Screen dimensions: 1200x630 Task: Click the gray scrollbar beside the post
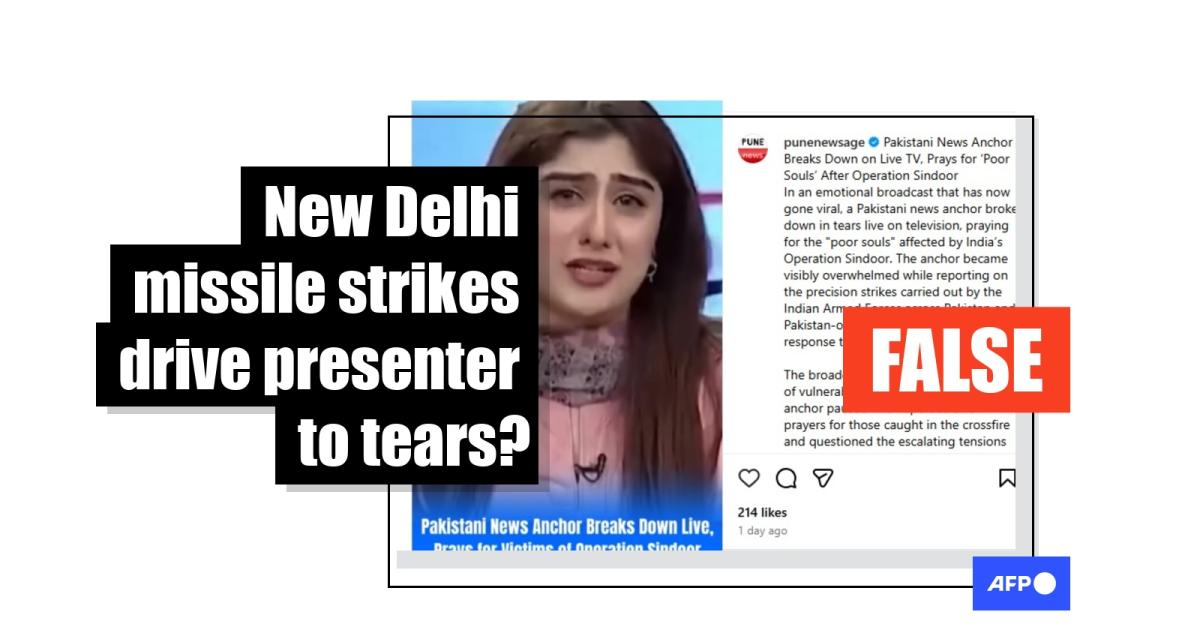pos(1024,330)
